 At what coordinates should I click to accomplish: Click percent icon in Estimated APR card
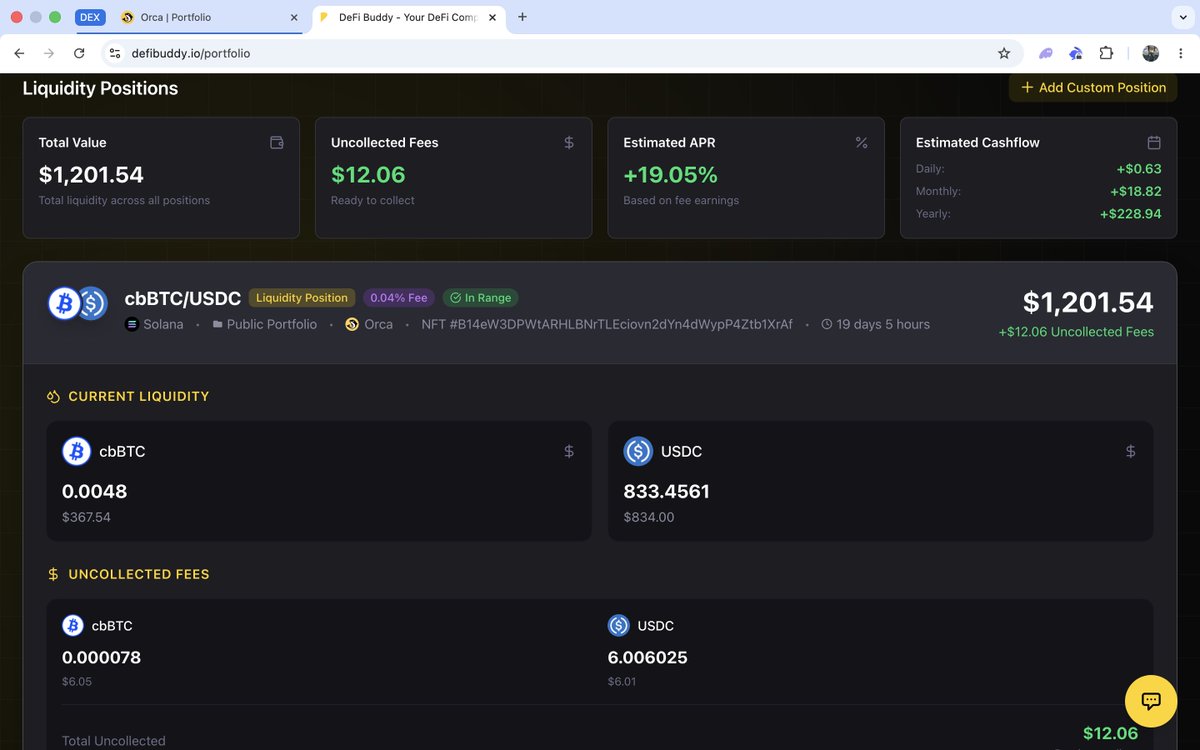click(x=861, y=143)
